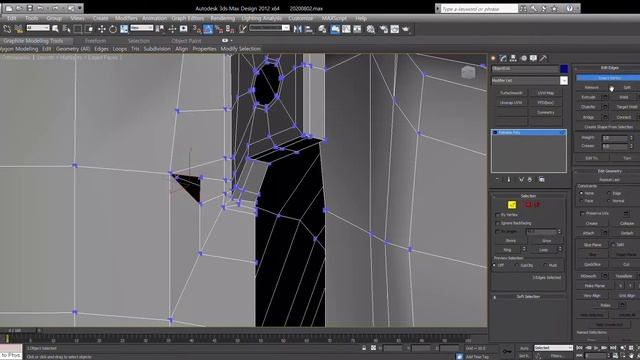Screen dimensions: 640x360
Task: Open the Hierarchy command panel tab
Action: (x=513, y=58)
